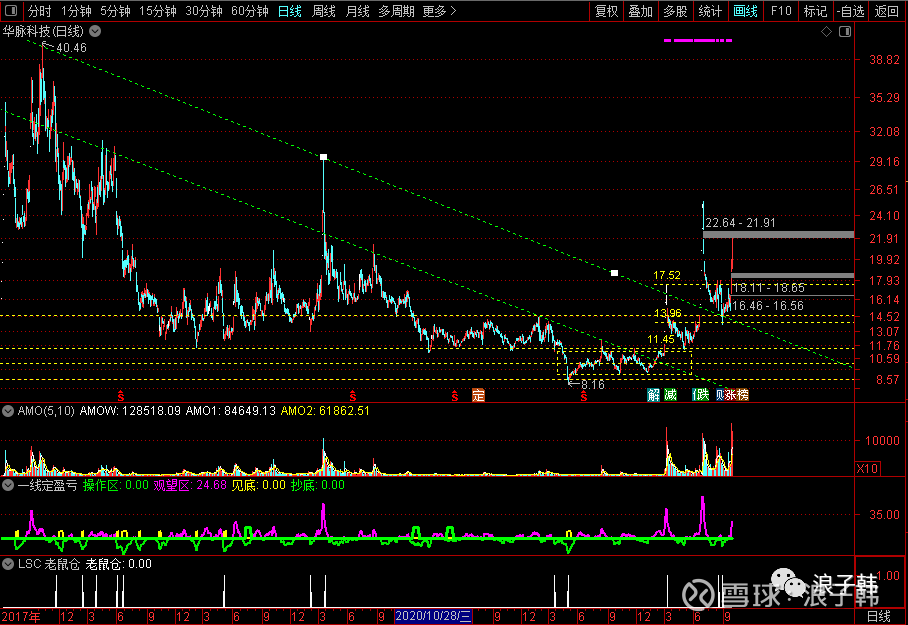Switch to 日线 daily chart
This screenshot has height=625, width=908.
pos(290,11)
